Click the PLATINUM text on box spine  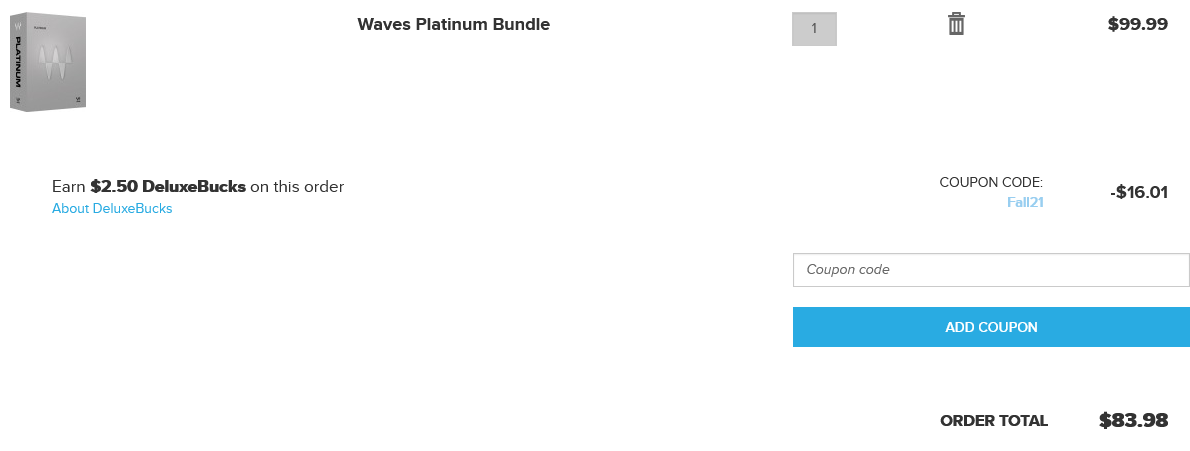coord(18,63)
